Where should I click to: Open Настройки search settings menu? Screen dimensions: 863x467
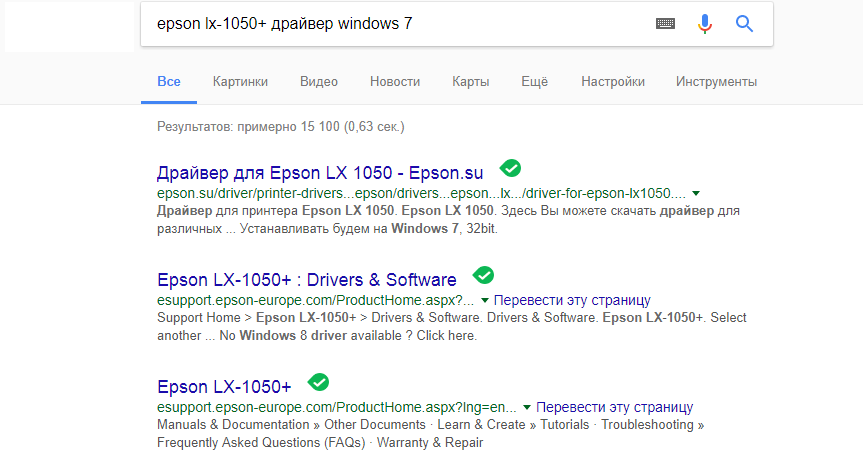click(x=612, y=82)
